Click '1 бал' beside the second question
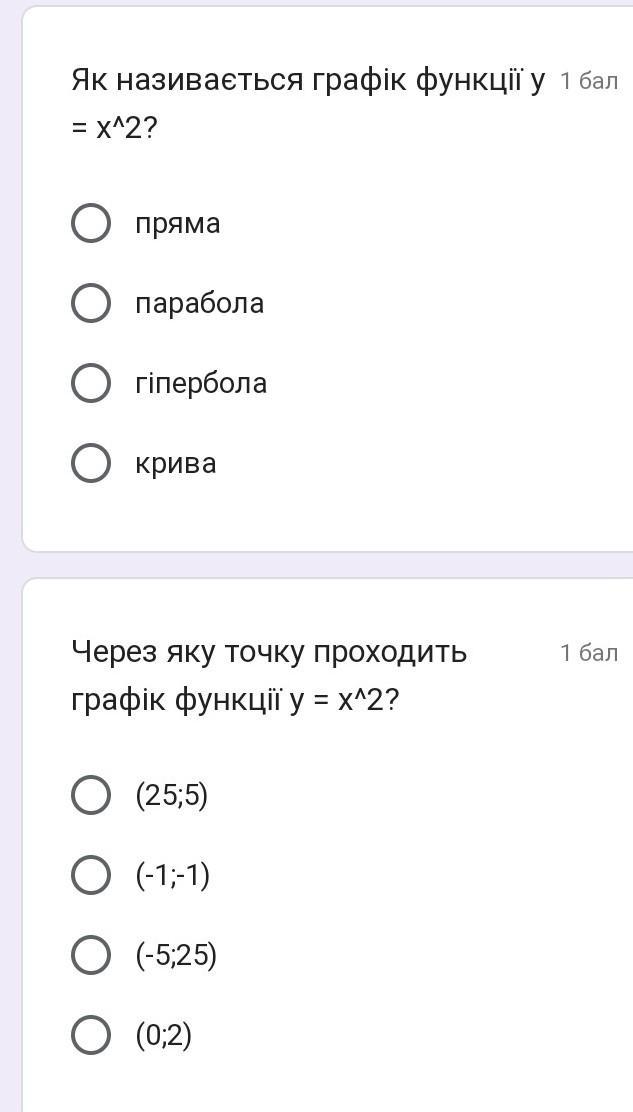 click(589, 653)
